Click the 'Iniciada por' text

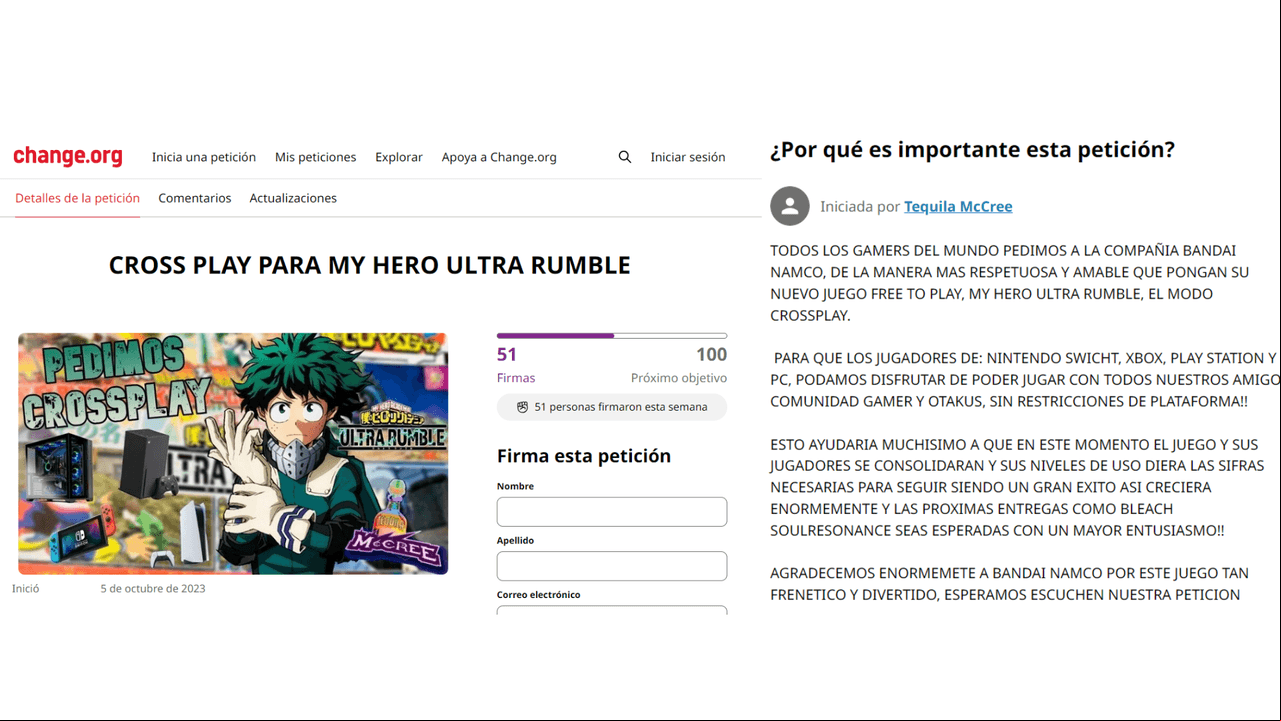coord(860,206)
